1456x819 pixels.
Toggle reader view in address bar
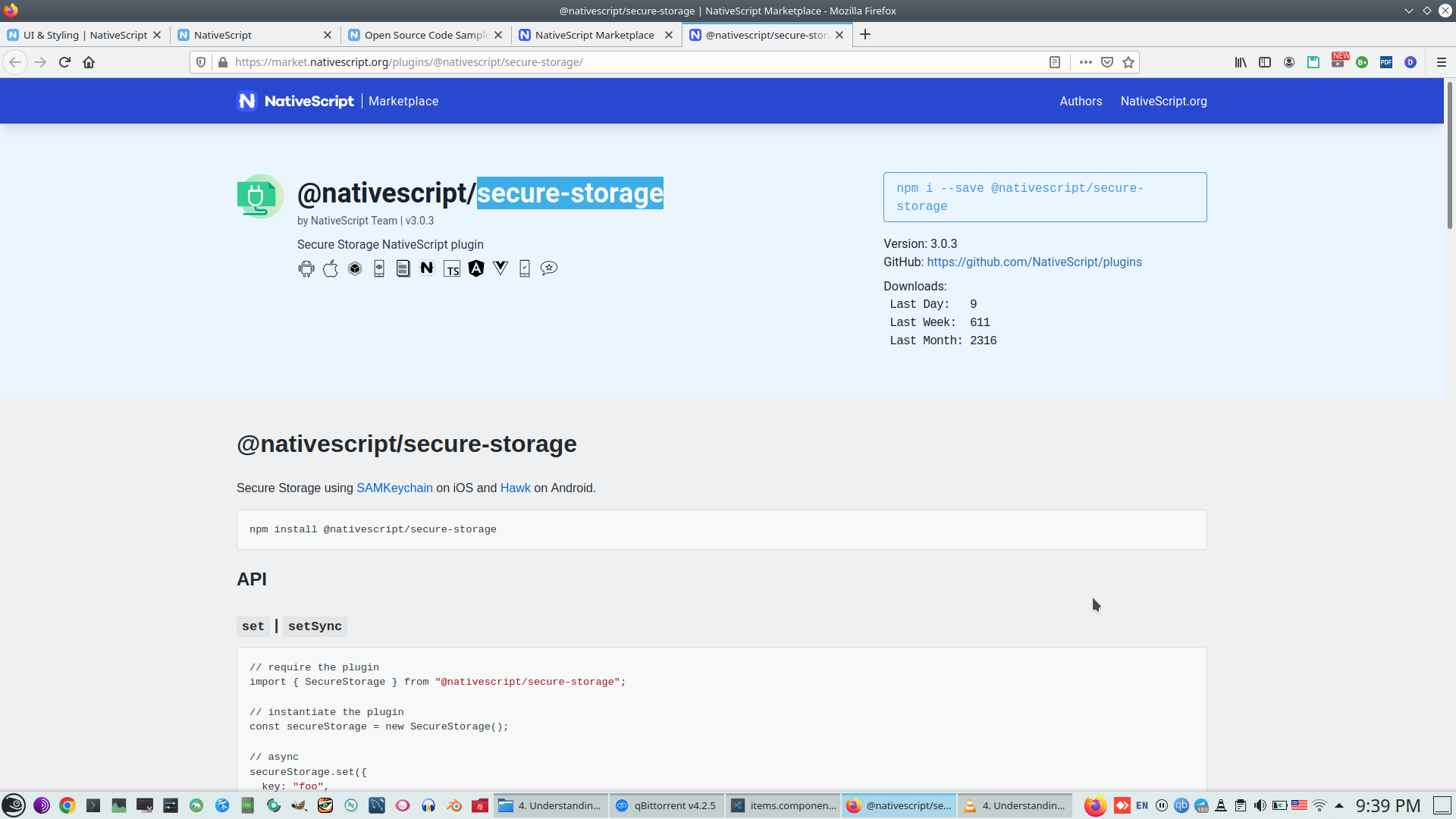pos(1055,62)
